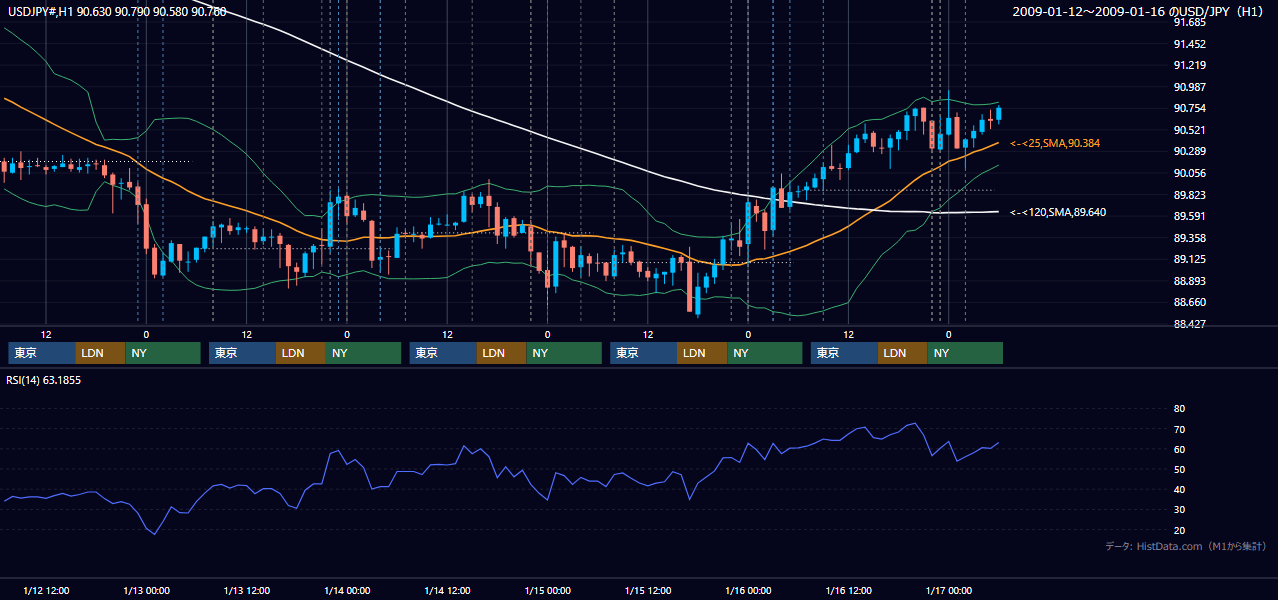The height and width of the screenshot is (600, 1278).
Task: Click the price axis value 90.521
Action: [1189, 130]
